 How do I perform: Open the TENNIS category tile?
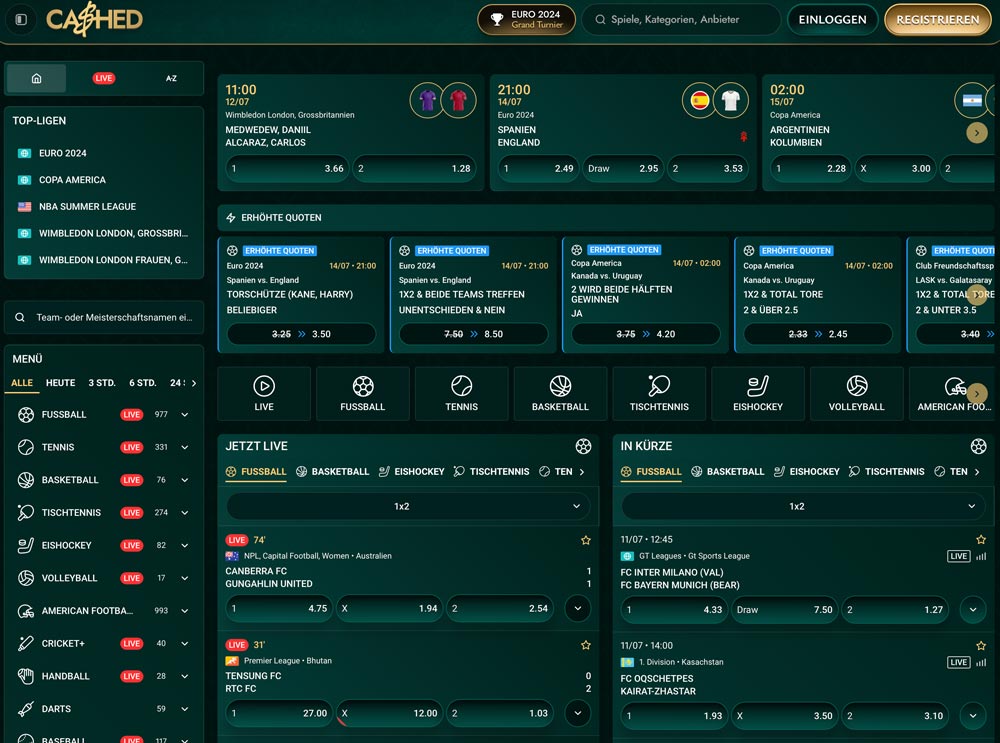point(462,394)
